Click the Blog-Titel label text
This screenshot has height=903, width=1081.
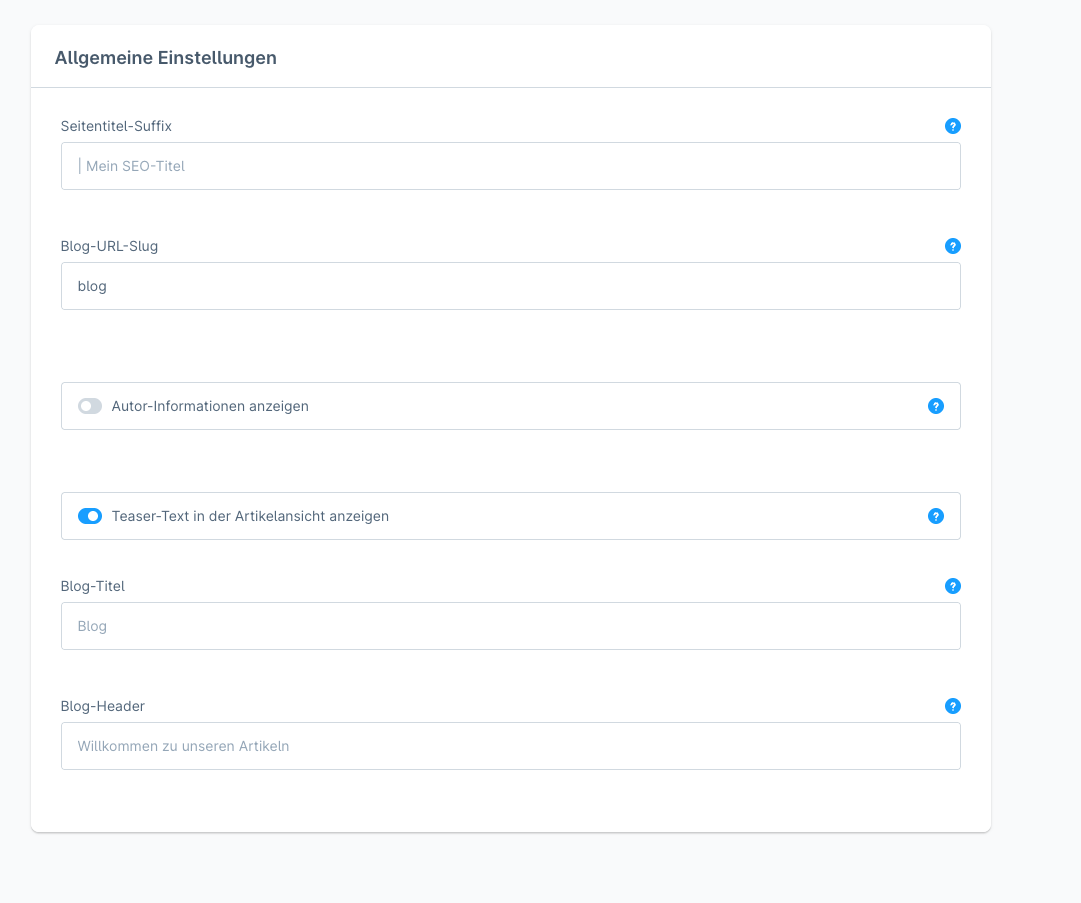(x=93, y=586)
